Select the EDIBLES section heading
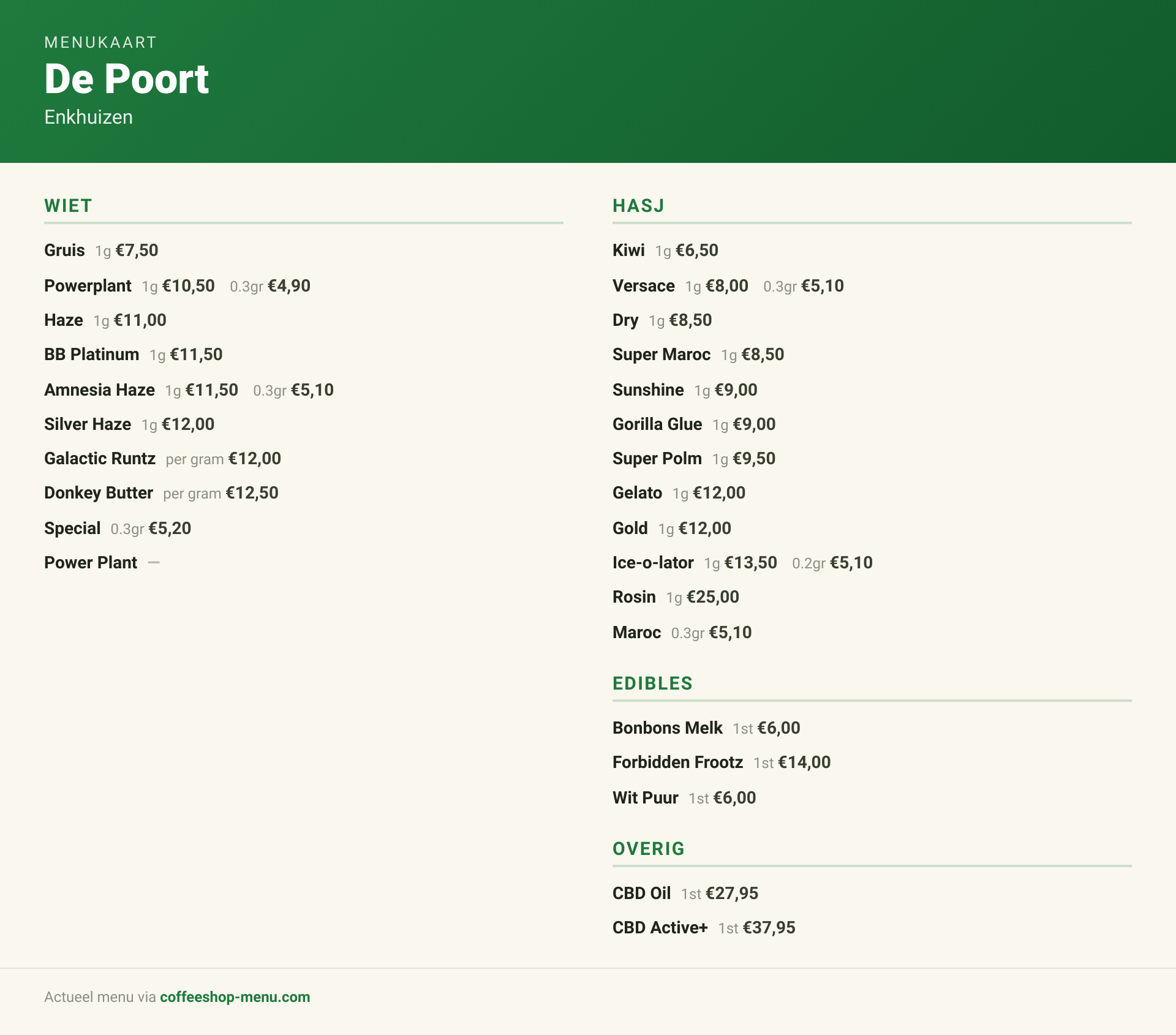This screenshot has height=1035, width=1176. [652, 683]
